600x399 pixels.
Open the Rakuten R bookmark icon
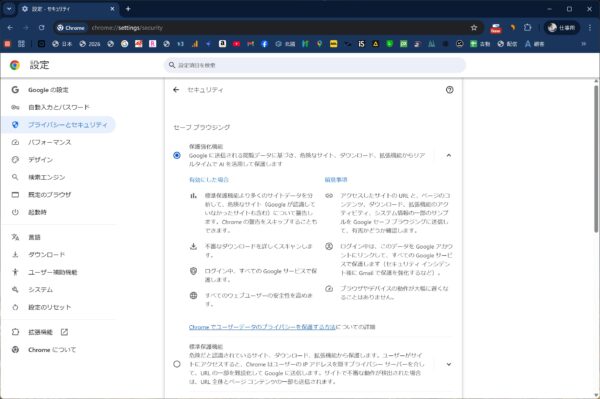click(153, 44)
